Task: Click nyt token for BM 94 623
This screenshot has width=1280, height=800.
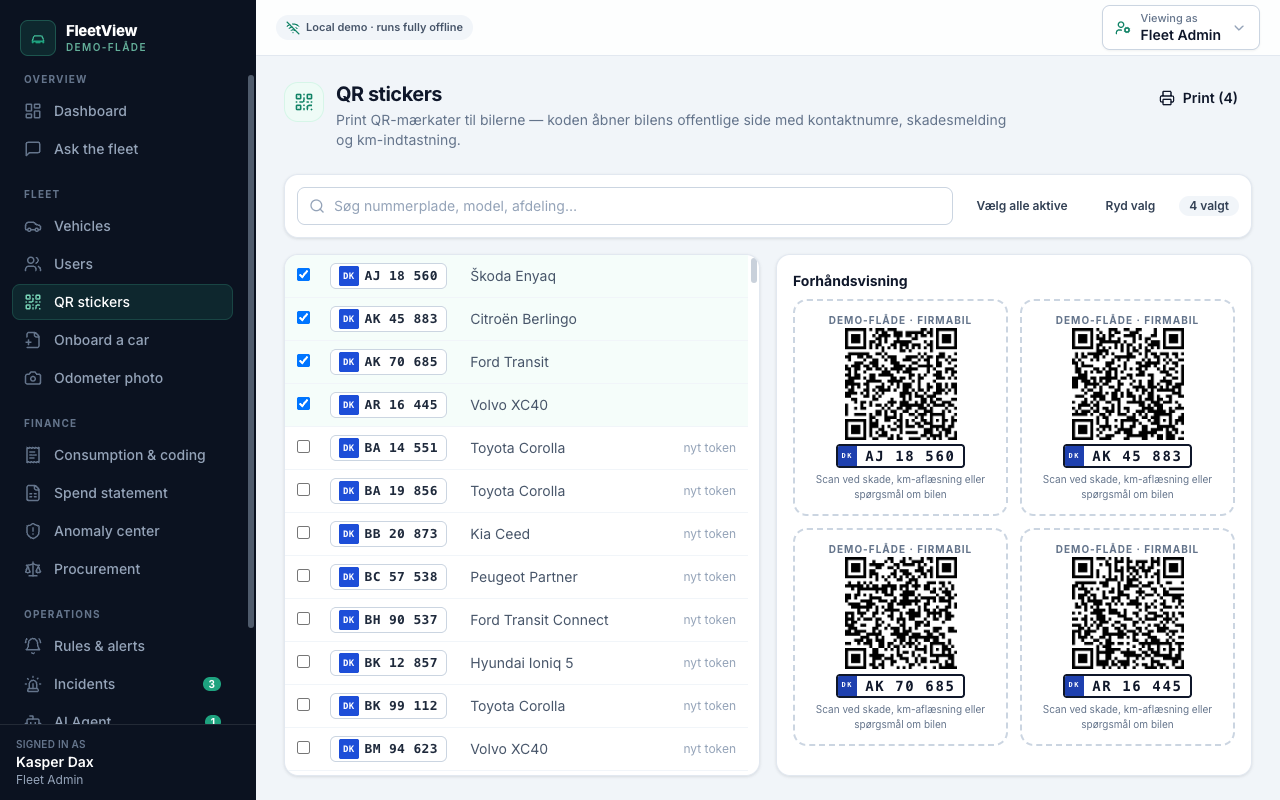Action: (x=710, y=749)
